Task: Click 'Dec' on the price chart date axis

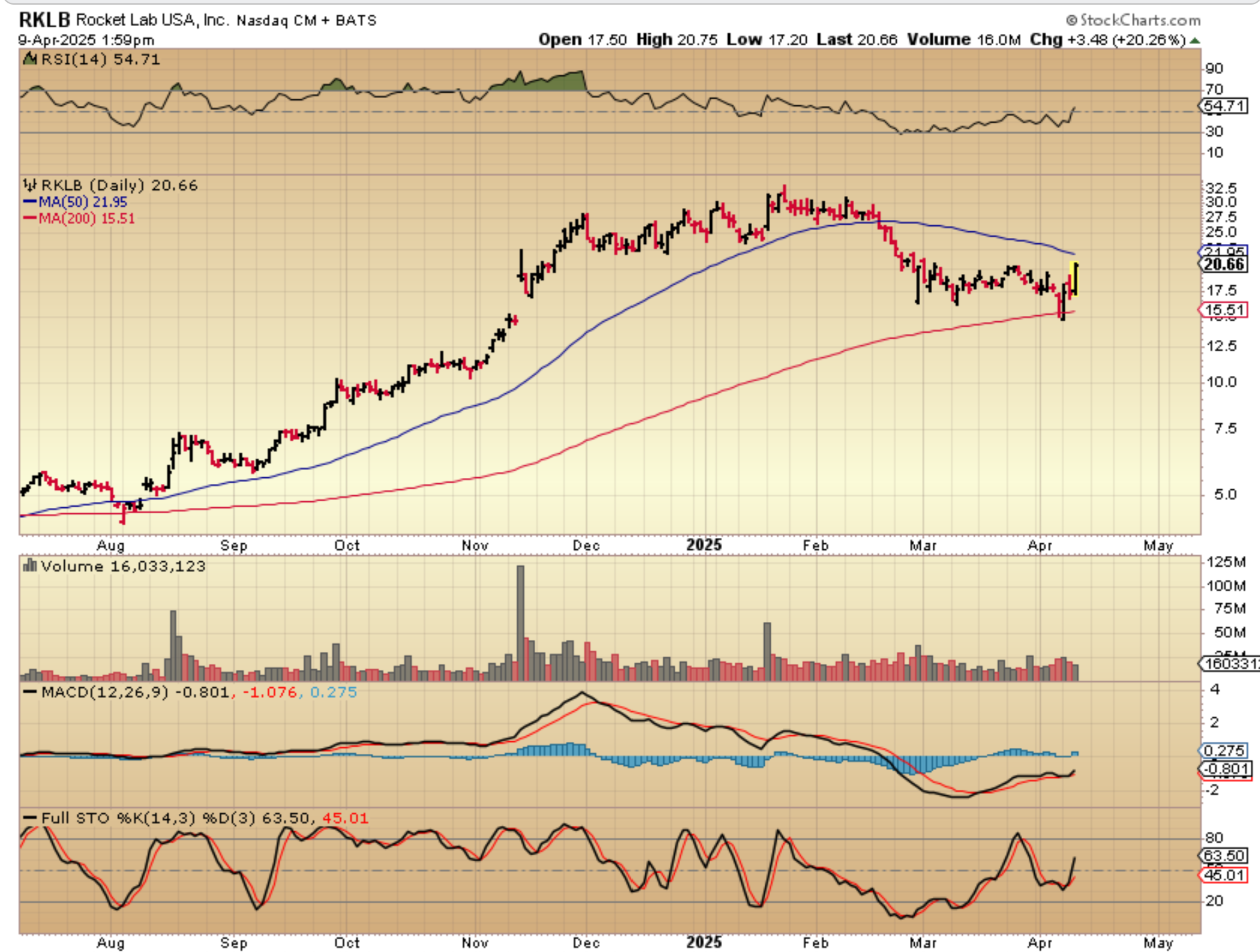Action: (586, 545)
